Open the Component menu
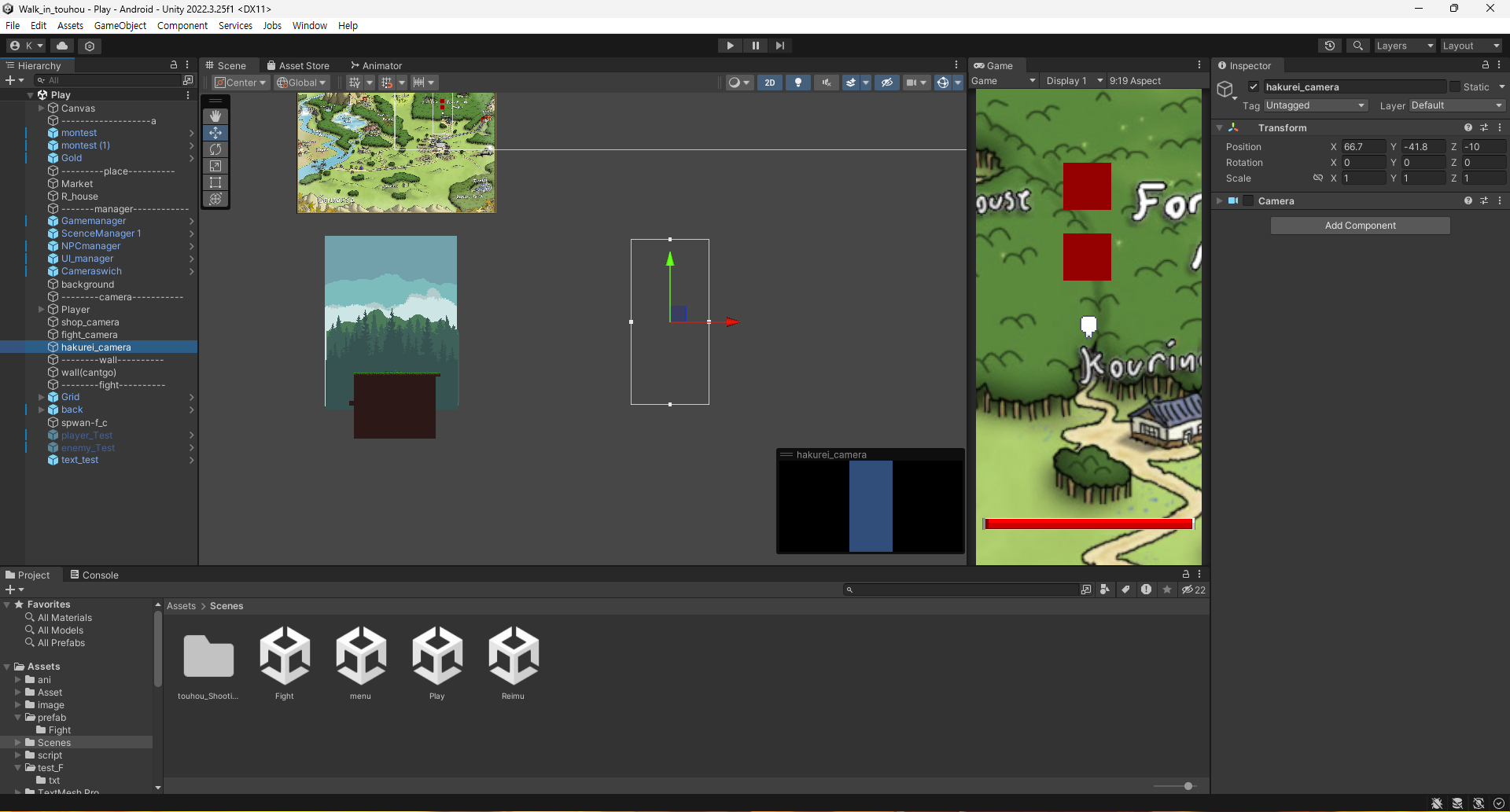 (182, 25)
